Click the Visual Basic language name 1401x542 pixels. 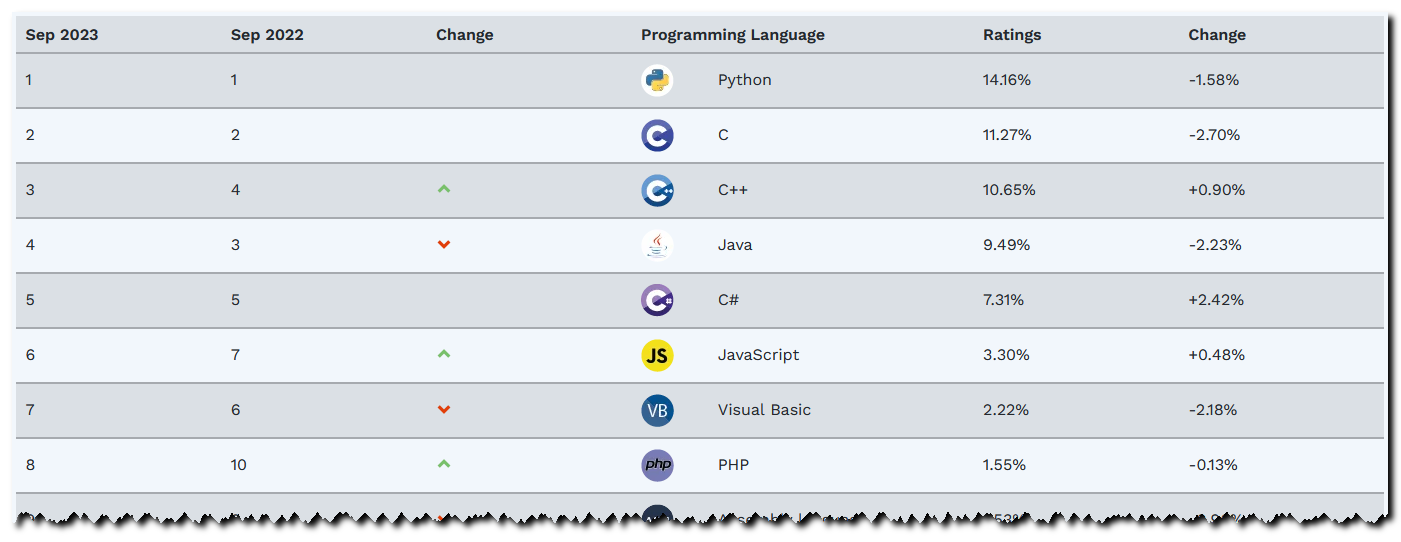(764, 410)
